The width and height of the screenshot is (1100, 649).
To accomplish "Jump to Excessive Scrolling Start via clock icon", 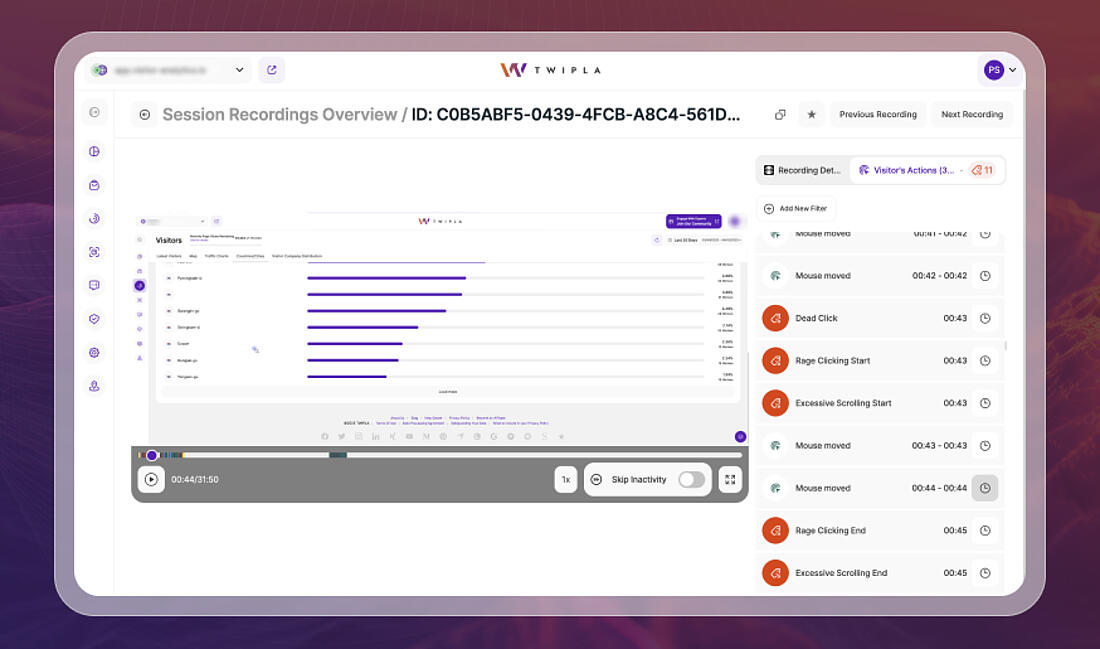I will tap(985, 403).
